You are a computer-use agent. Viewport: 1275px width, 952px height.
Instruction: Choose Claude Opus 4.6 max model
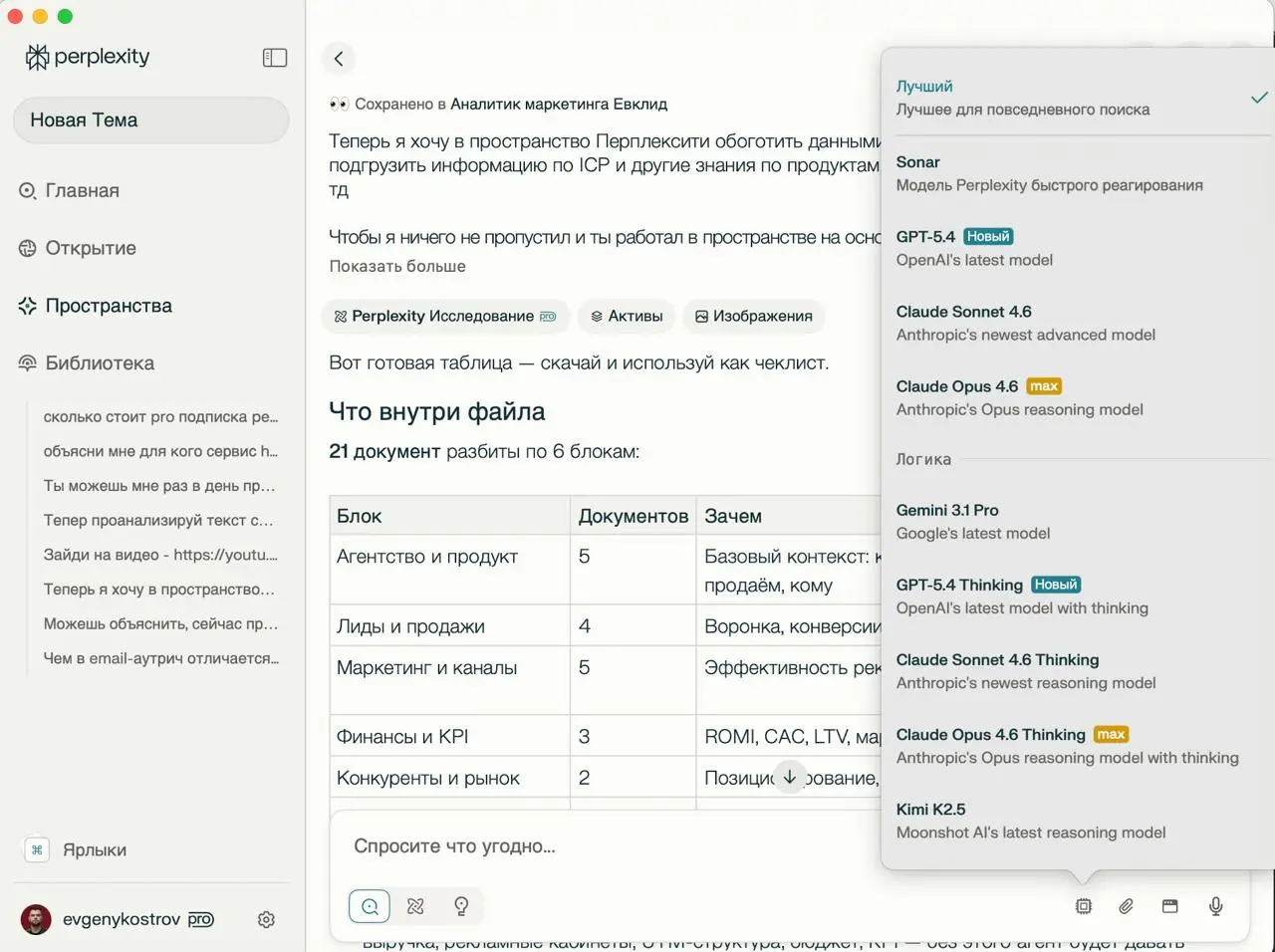tap(1081, 397)
